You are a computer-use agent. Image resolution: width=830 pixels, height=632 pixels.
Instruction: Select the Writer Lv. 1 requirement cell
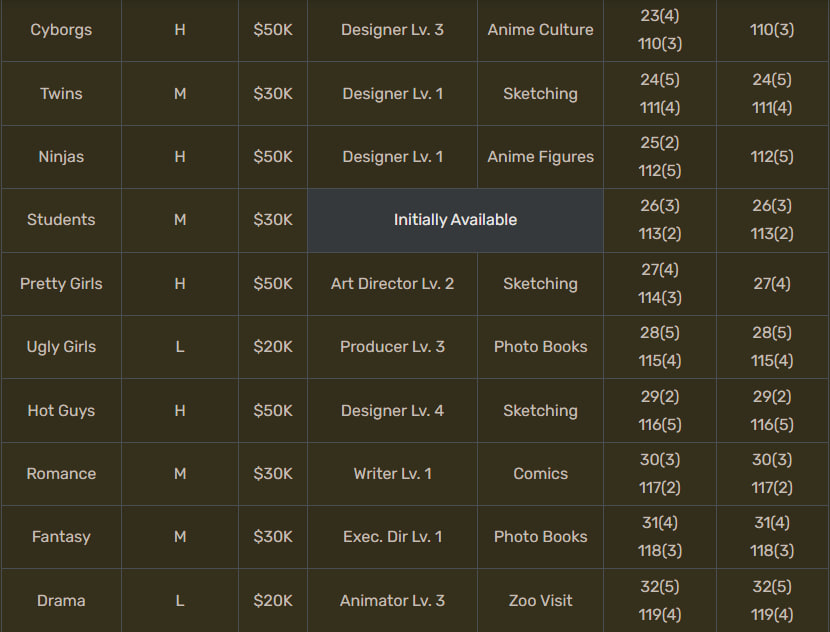(392, 474)
